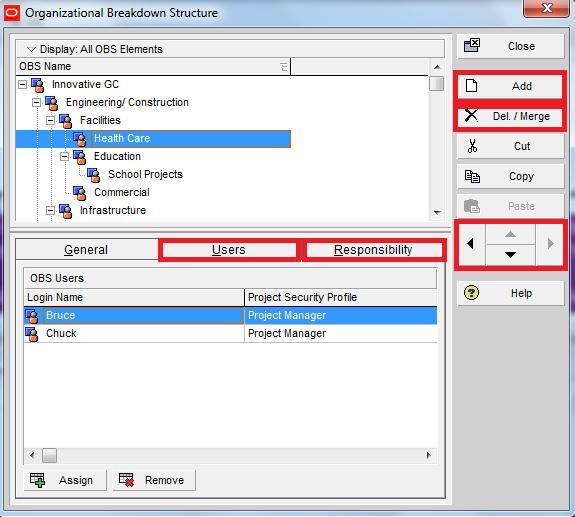The height and width of the screenshot is (517, 575).
Task: Select School Projects in the tree
Action: click(145, 174)
